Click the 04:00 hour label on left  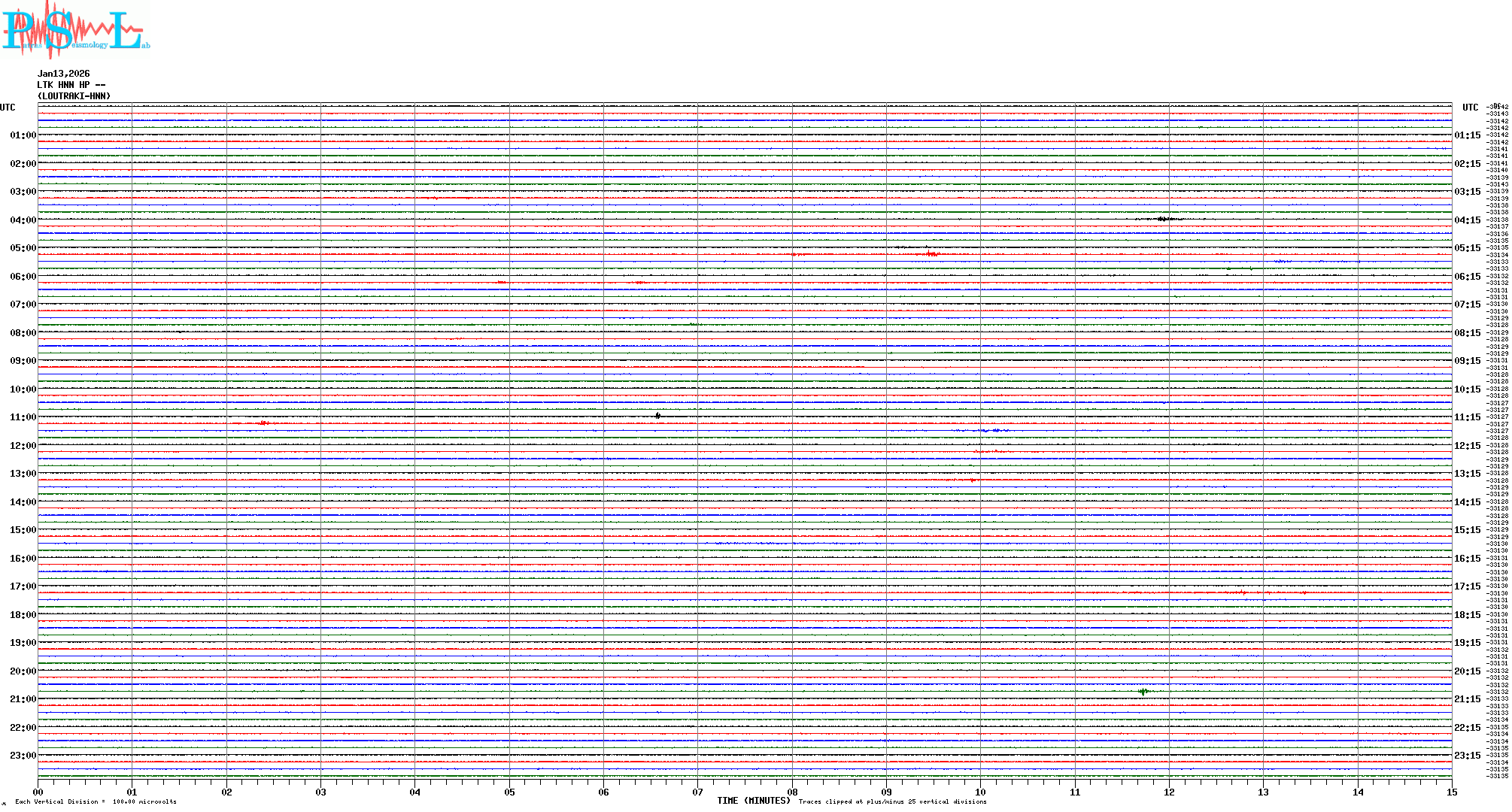(x=23, y=220)
